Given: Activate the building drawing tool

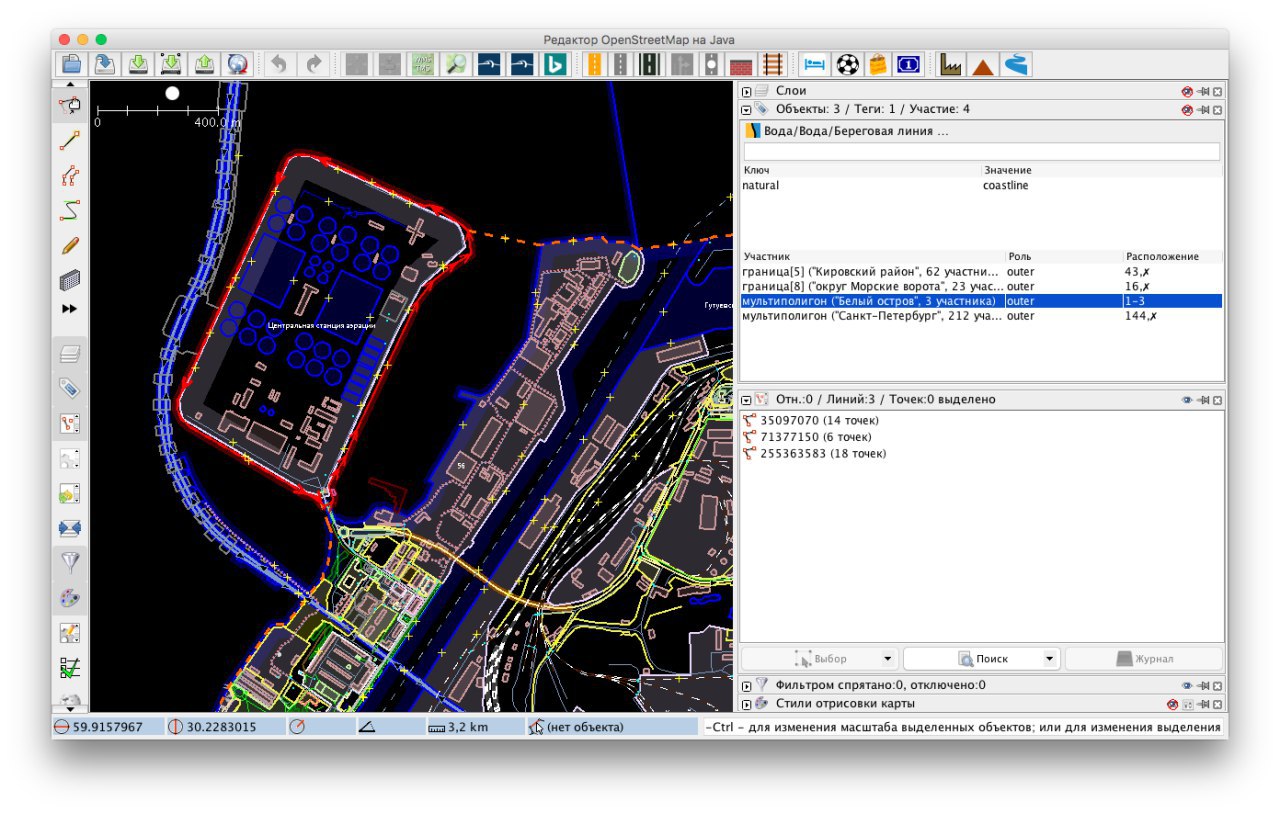Looking at the screenshot, I should (x=70, y=279).
